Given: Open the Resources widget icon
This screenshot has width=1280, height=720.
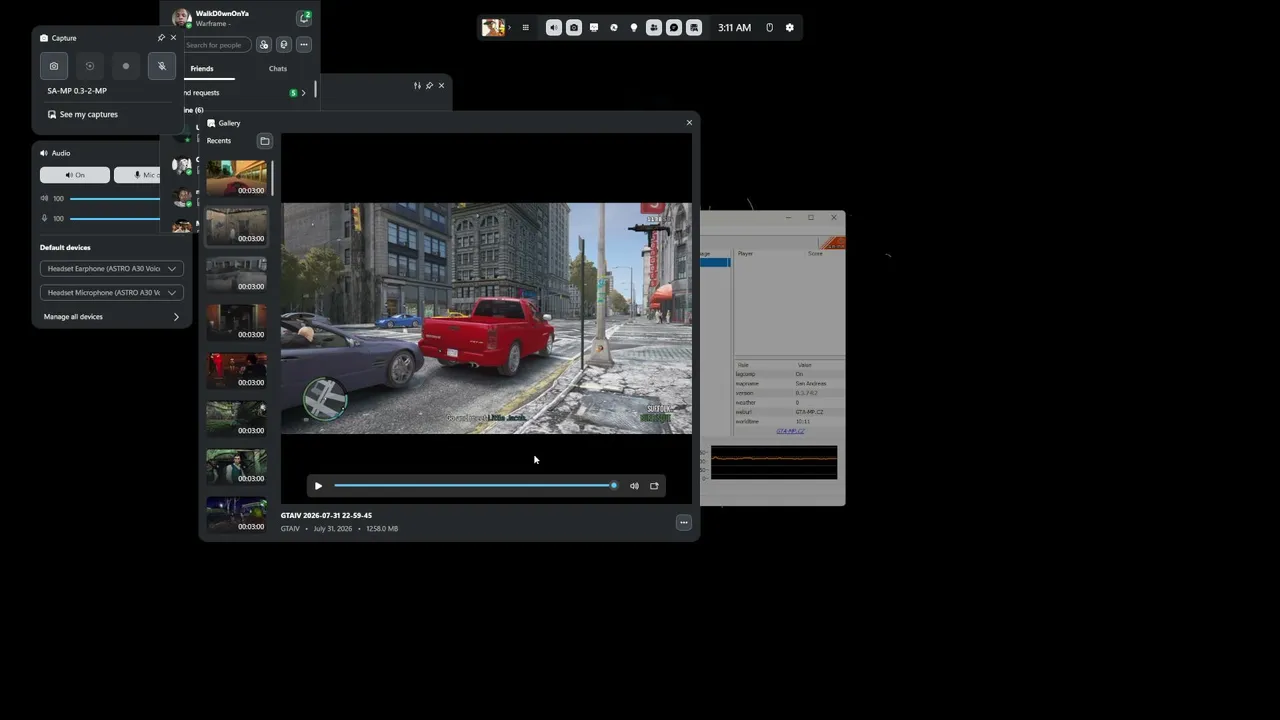Looking at the screenshot, I should [x=614, y=28].
